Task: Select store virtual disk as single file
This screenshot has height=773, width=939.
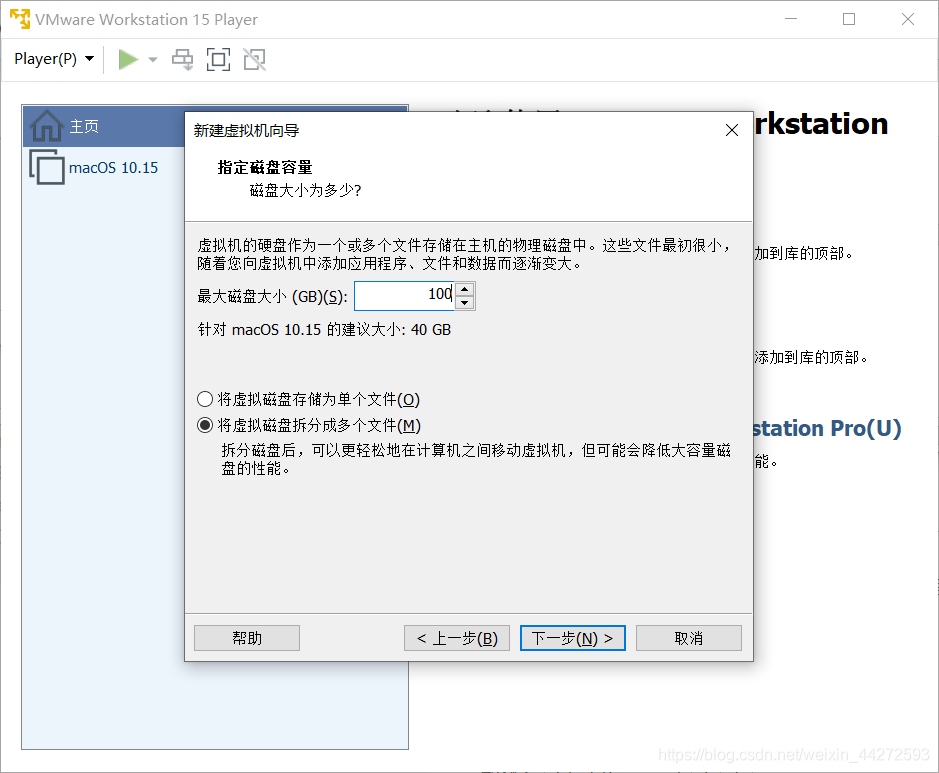Action: click(x=206, y=399)
